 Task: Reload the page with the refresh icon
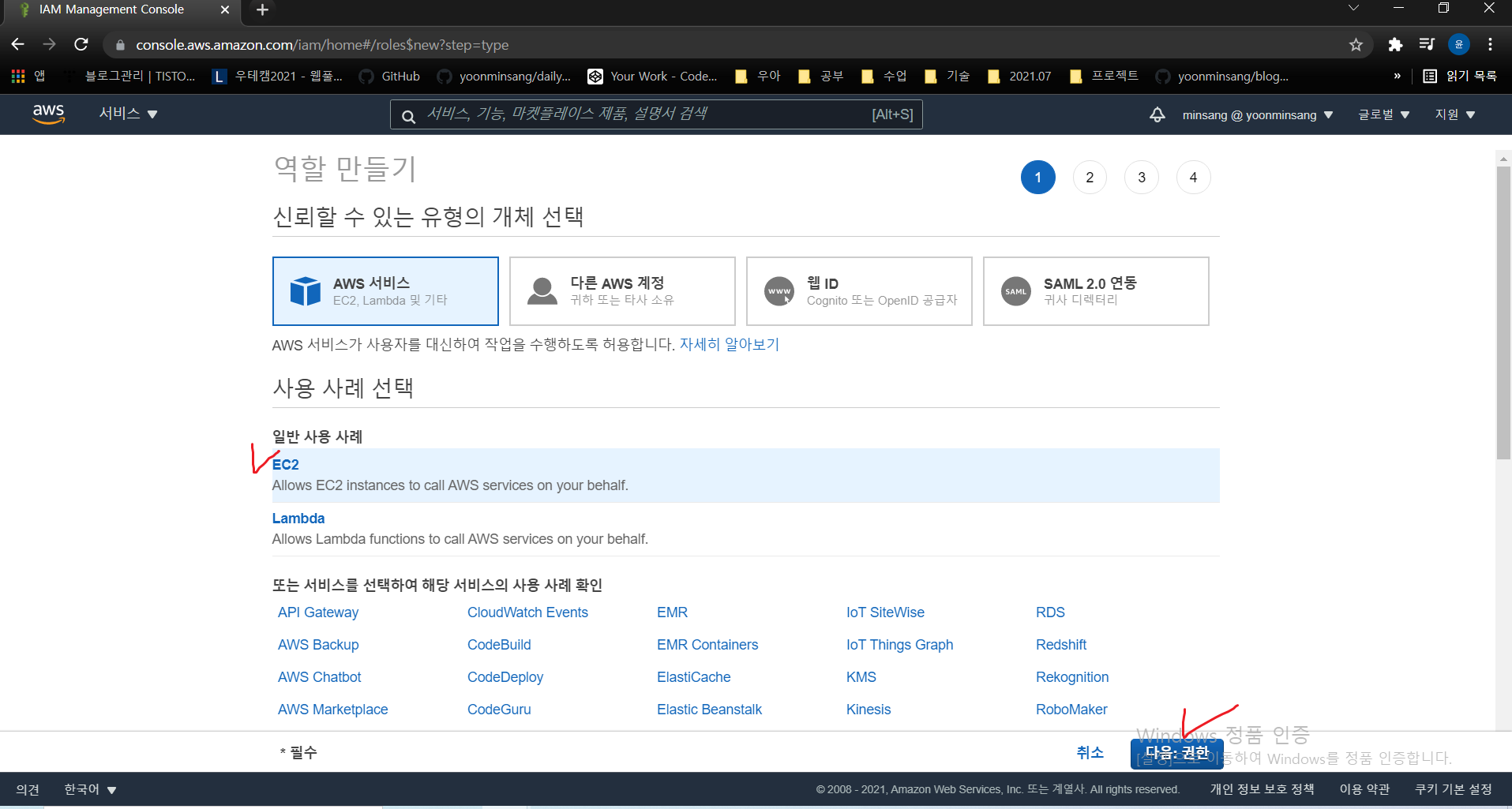coord(81,44)
